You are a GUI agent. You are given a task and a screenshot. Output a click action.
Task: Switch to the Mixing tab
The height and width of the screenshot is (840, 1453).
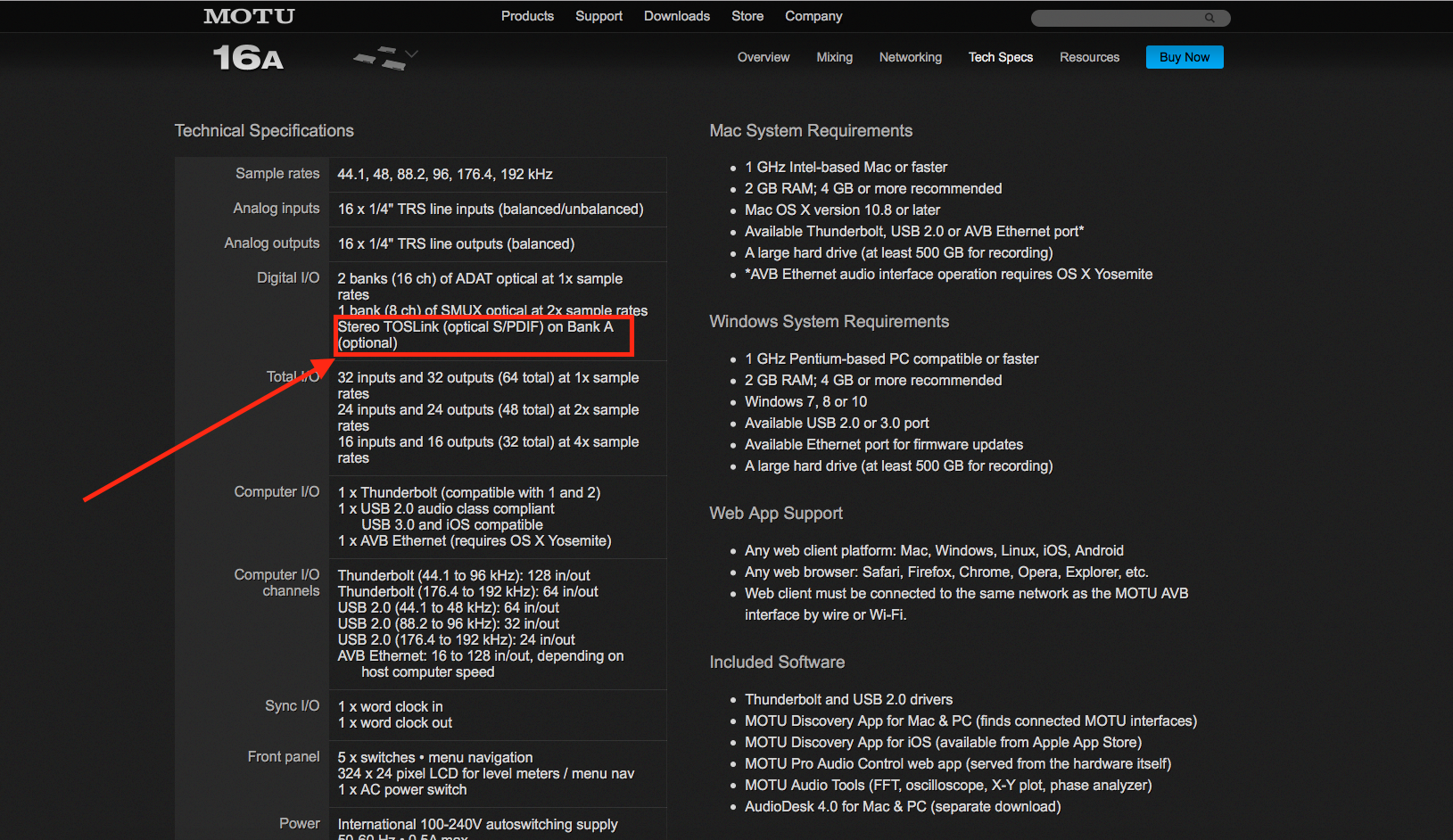pos(835,57)
